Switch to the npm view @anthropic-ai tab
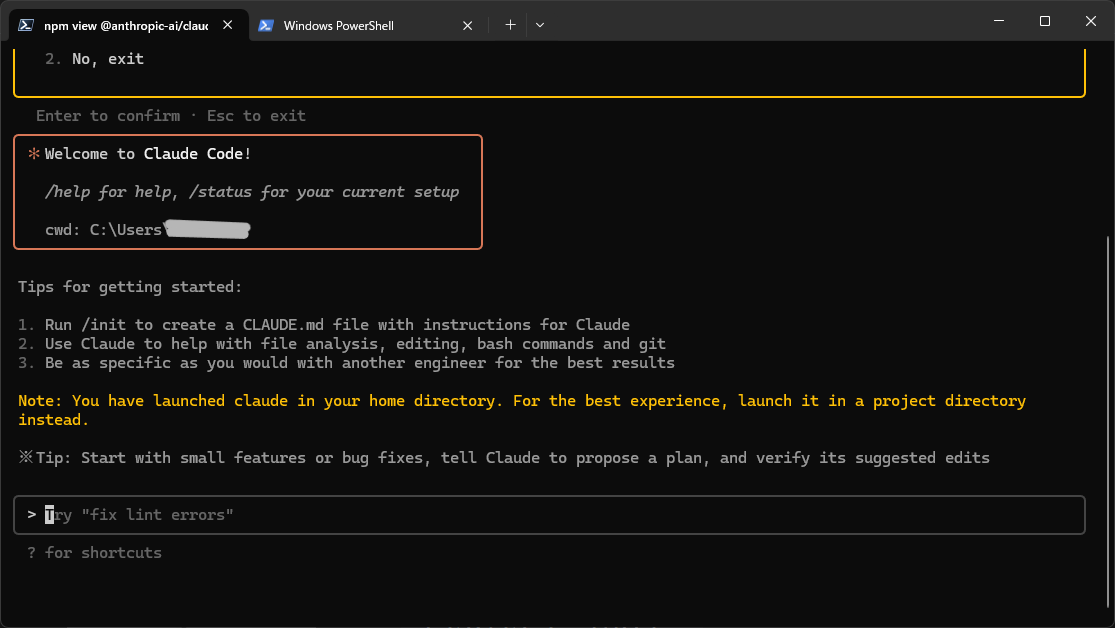The width and height of the screenshot is (1115, 628). [128, 26]
